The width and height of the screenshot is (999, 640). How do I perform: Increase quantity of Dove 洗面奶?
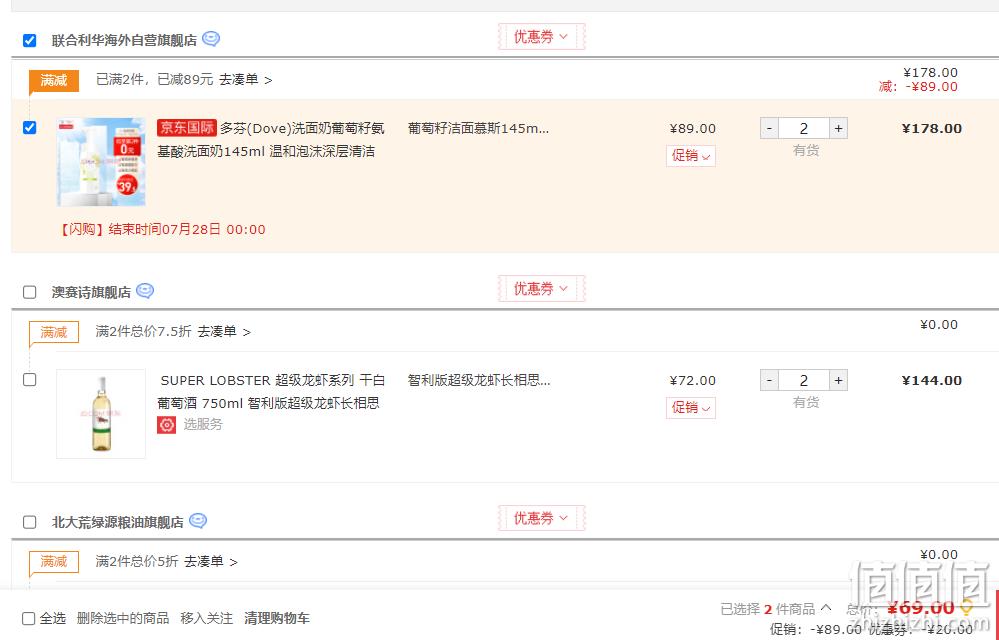coord(838,129)
